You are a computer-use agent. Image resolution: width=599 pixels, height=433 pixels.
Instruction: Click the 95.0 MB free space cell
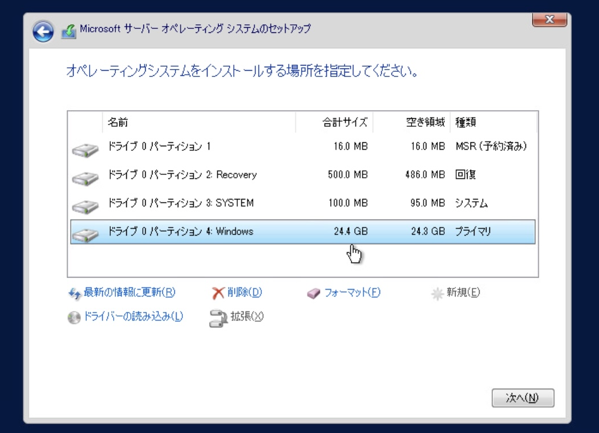pyautogui.click(x=428, y=203)
